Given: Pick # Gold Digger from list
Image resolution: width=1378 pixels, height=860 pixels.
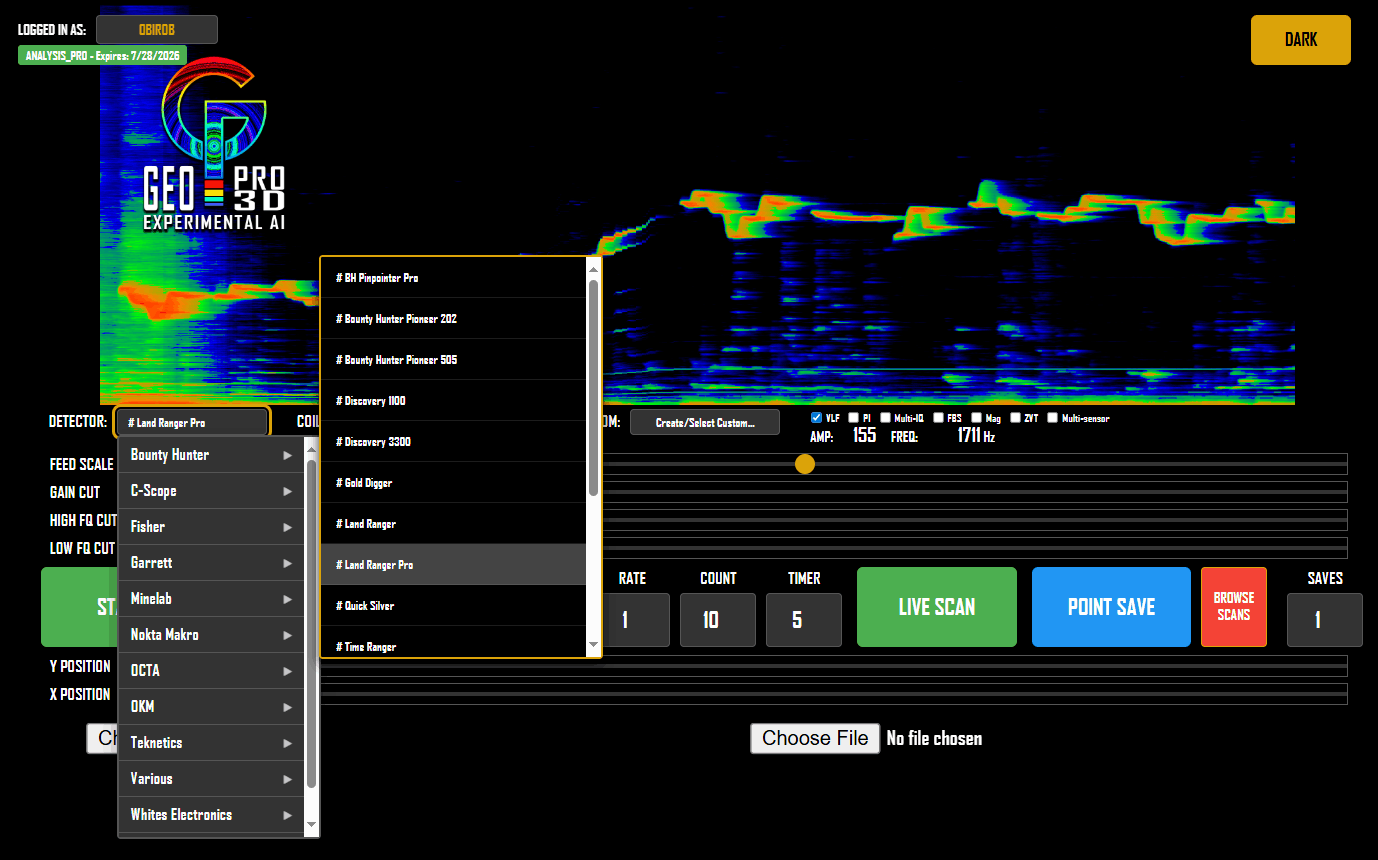Looking at the screenshot, I should [x=453, y=483].
